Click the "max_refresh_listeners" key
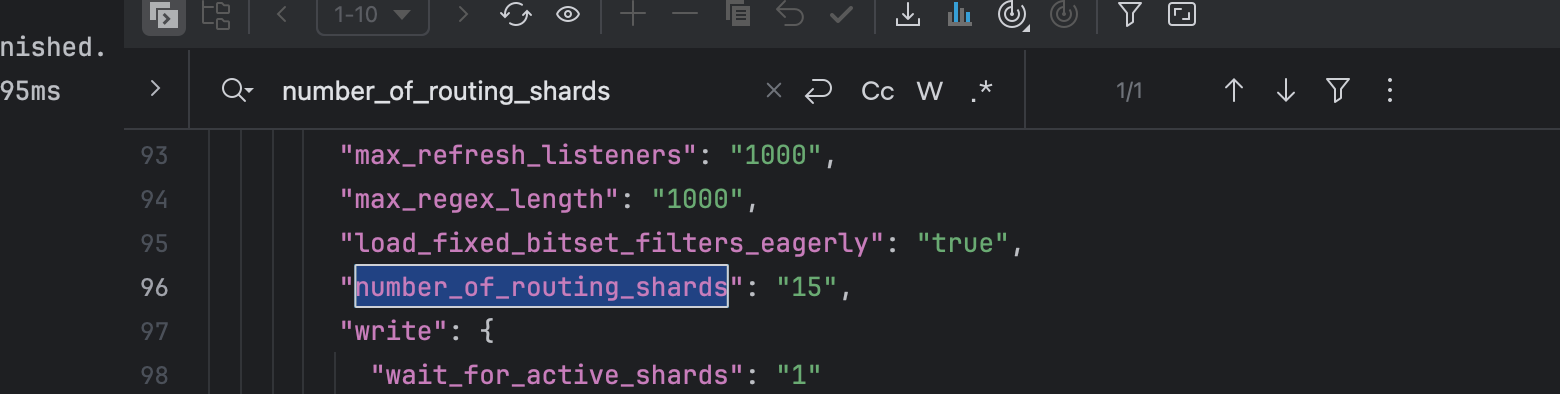The height and width of the screenshot is (394, 1560). [x=517, y=156]
